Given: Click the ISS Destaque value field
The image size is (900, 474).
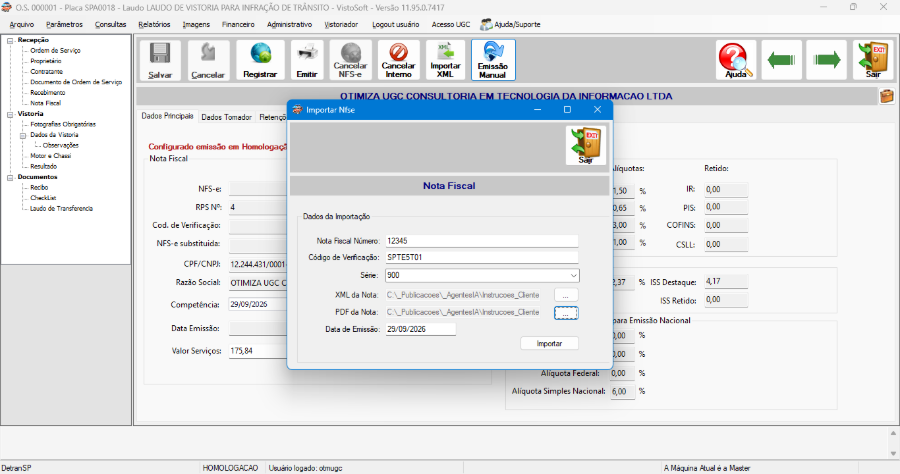Looking at the screenshot, I should click(726, 282).
